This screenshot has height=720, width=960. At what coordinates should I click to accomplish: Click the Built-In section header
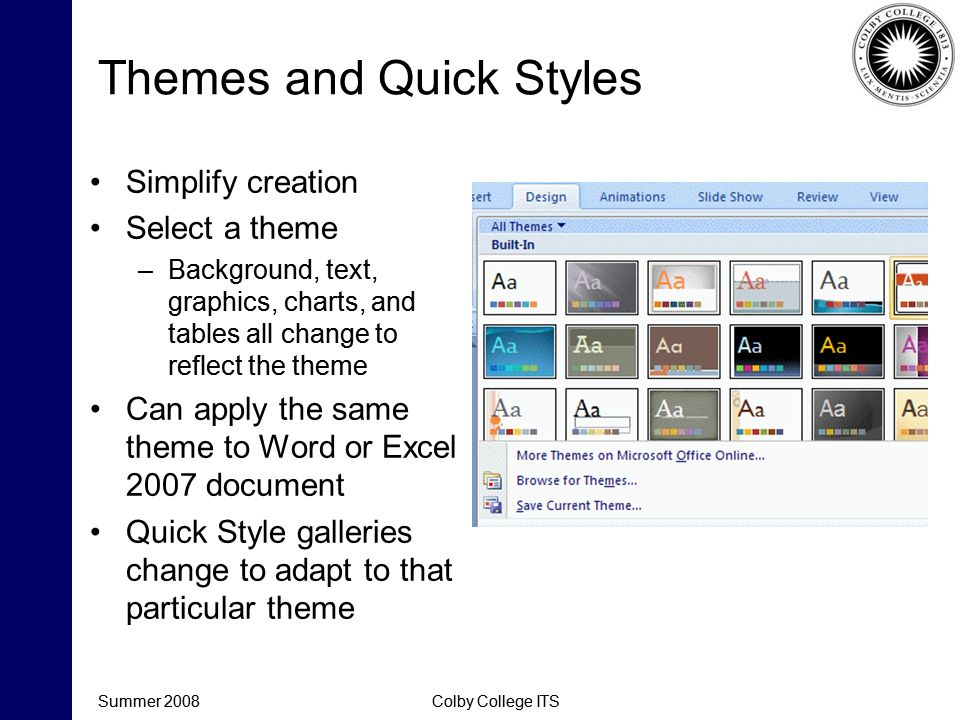513,245
